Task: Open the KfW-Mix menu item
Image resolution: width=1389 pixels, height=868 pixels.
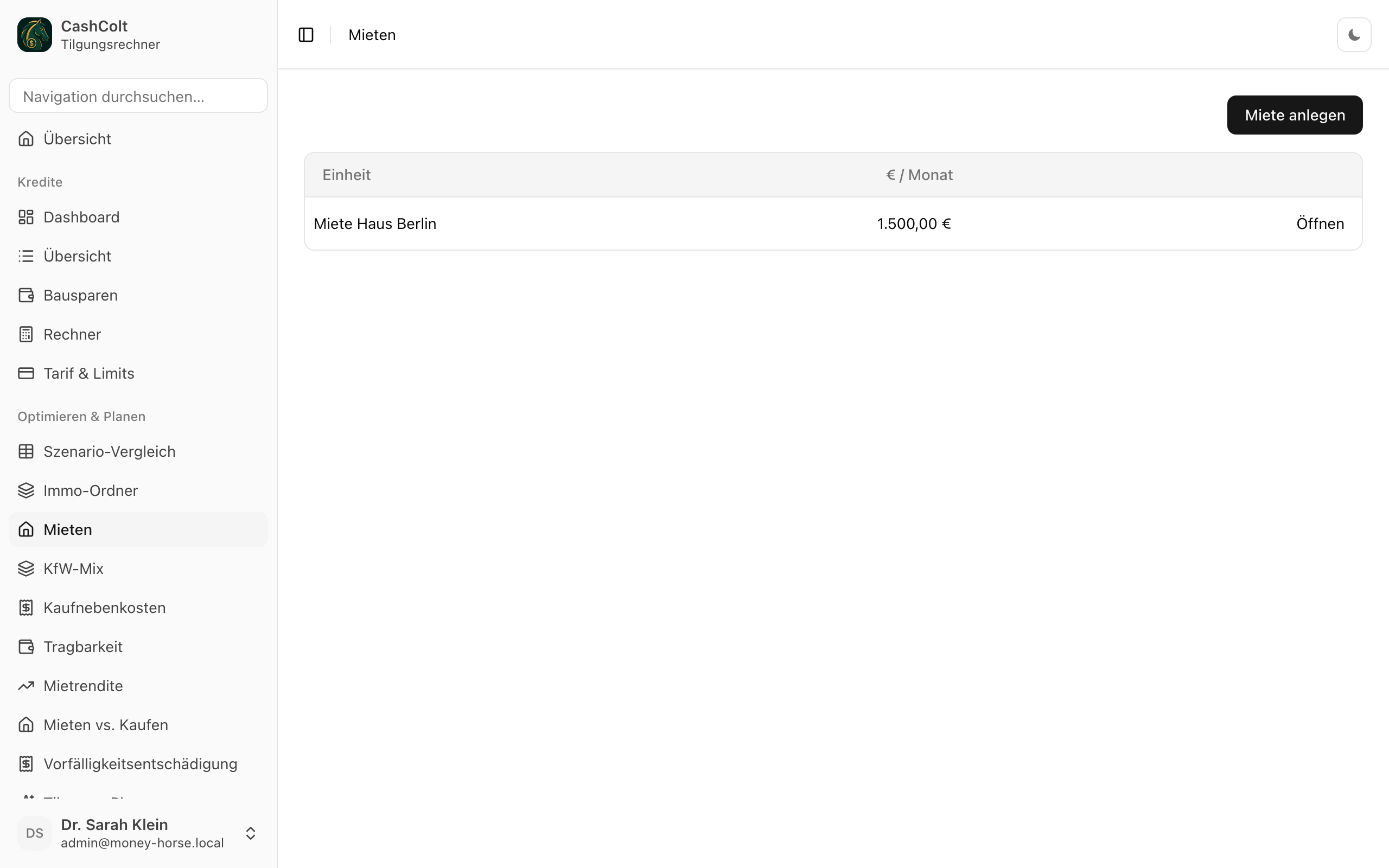Action: point(138,569)
